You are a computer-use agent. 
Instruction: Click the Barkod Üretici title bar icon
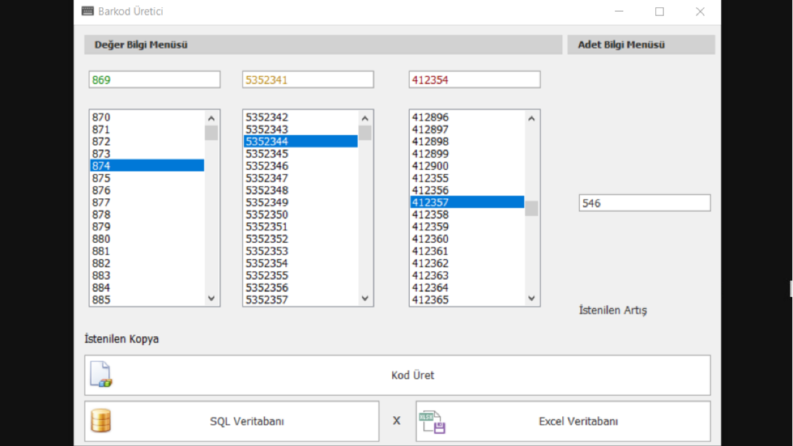pos(87,11)
